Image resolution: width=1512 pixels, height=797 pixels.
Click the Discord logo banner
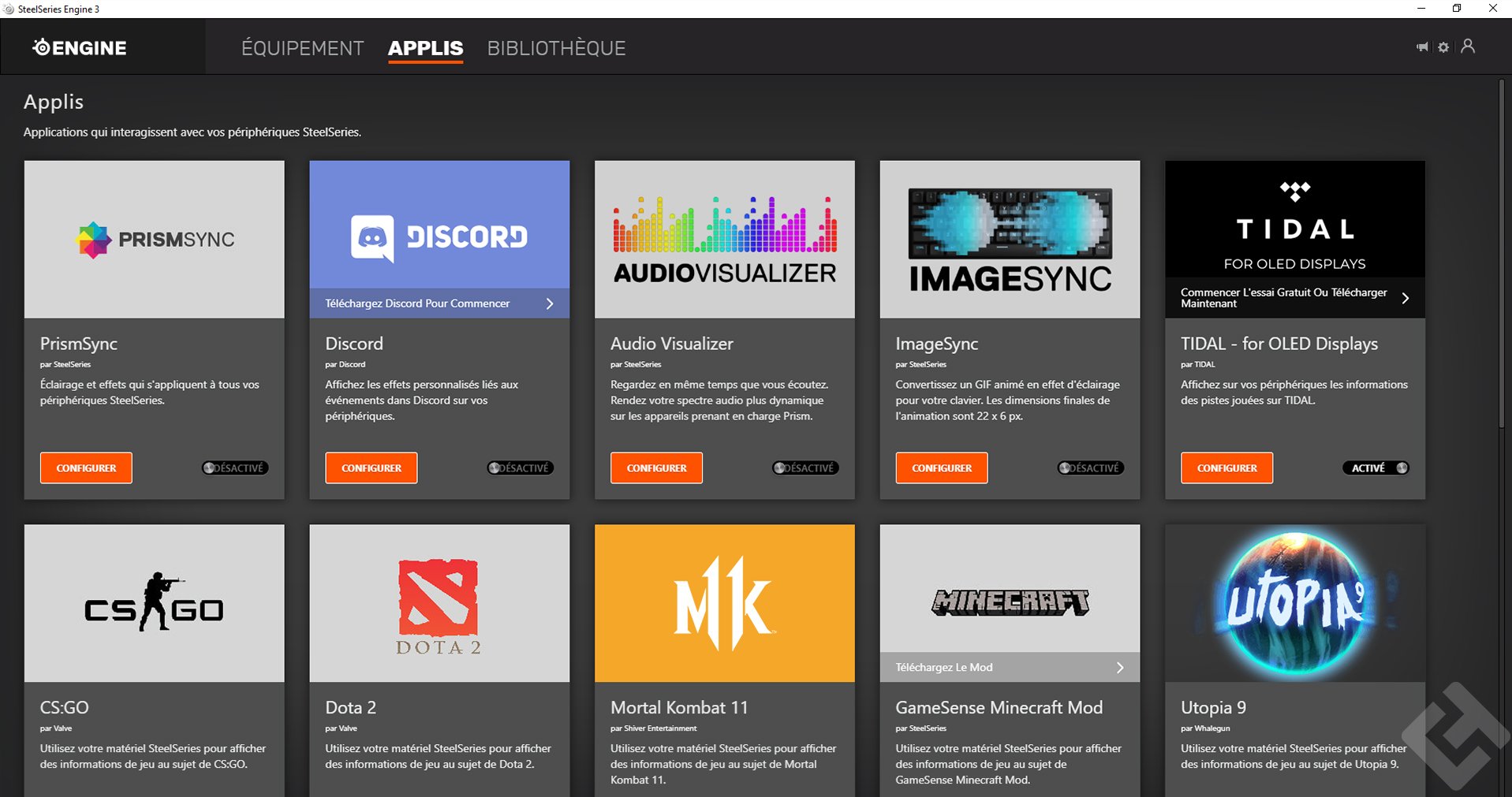439,225
